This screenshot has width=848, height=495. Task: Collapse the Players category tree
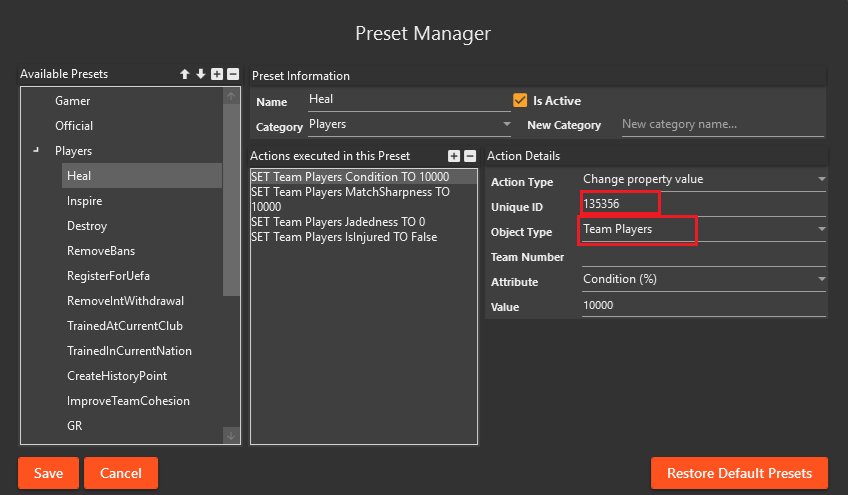click(36, 151)
